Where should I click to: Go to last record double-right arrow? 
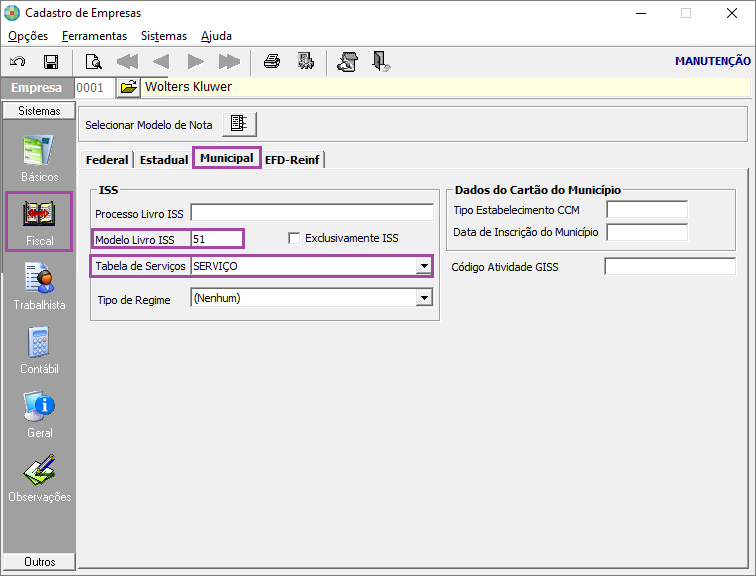[229, 62]
